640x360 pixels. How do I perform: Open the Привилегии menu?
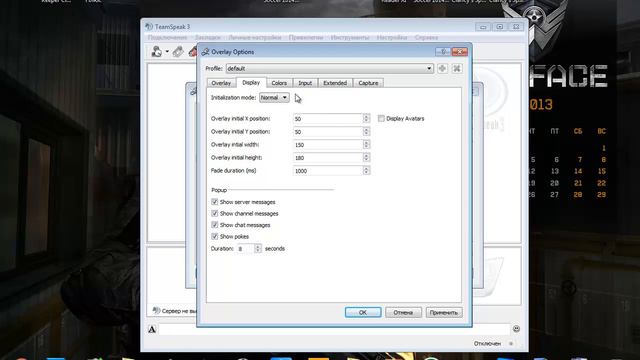(306, 38)
